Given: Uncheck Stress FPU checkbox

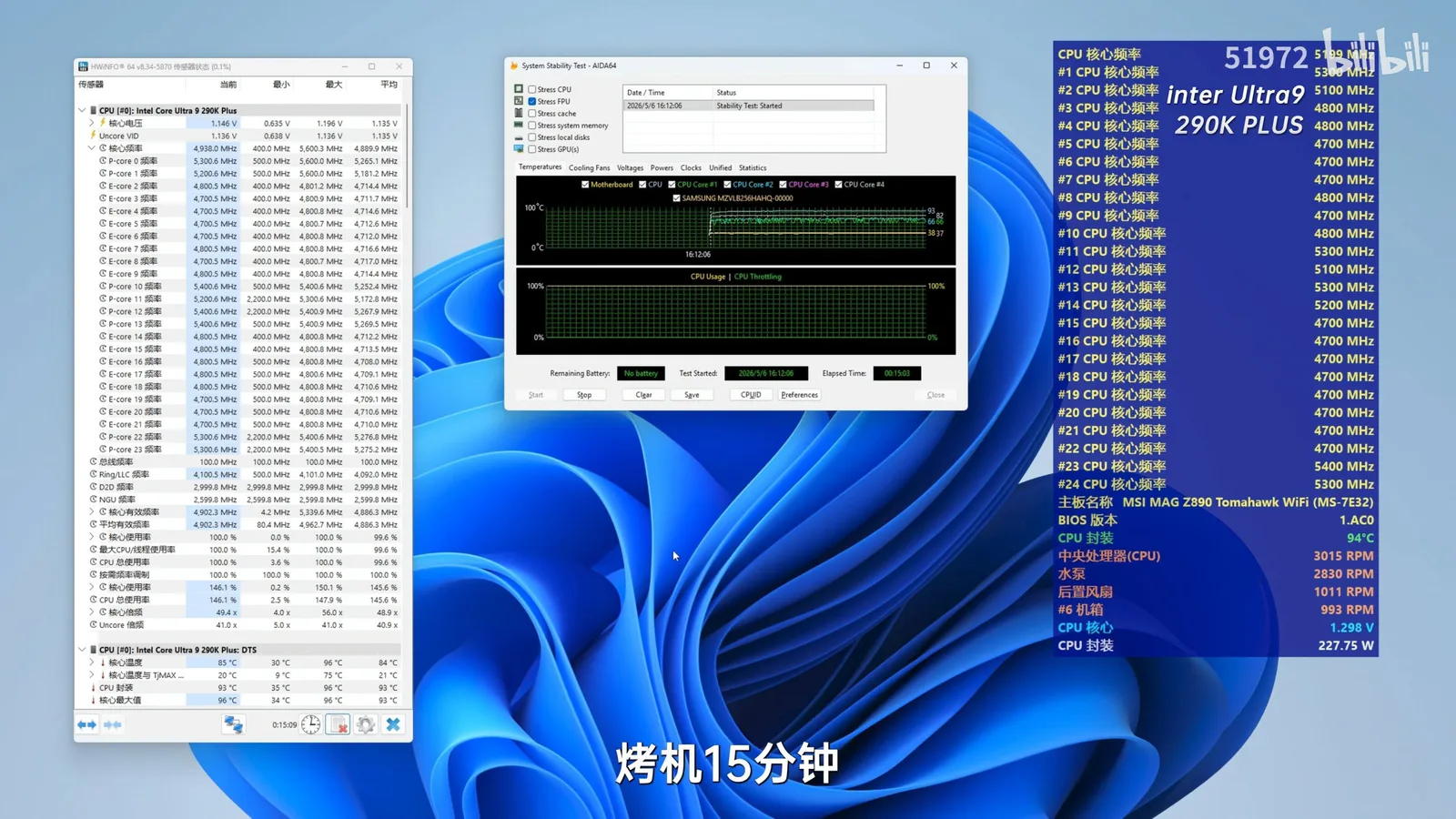Looking at the screenshot, I should tap(531, 101).
